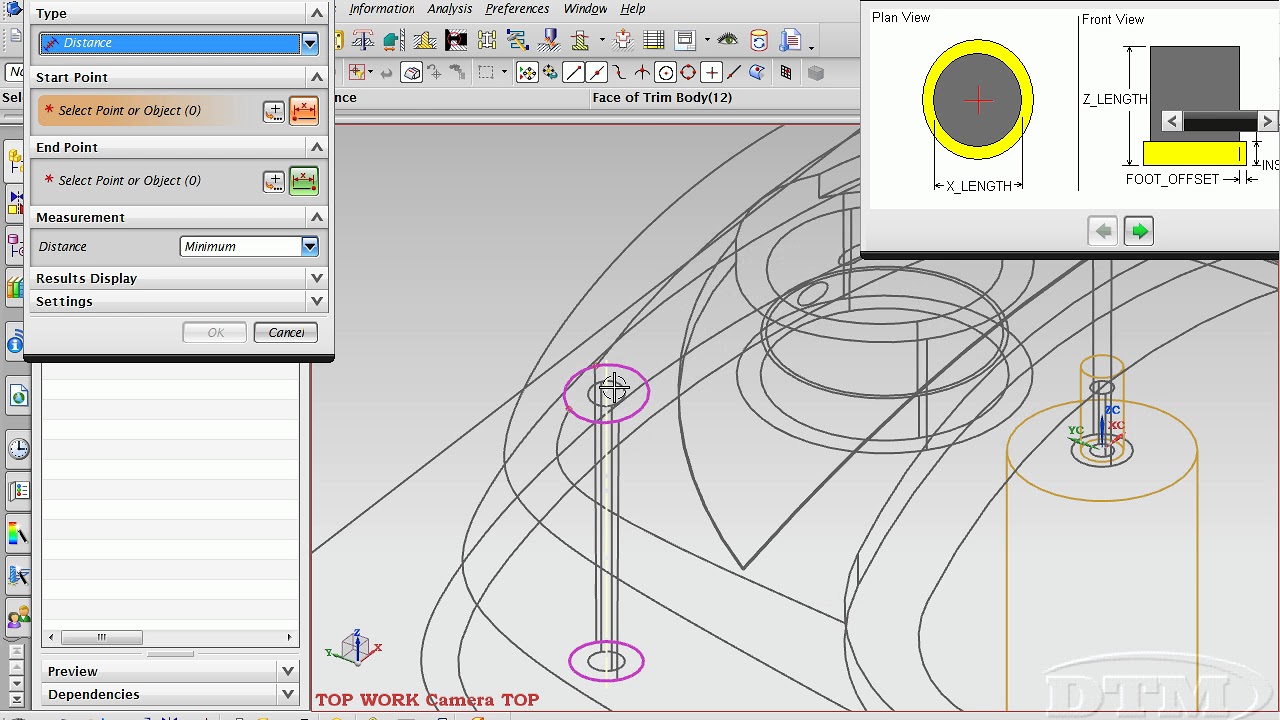Click the red grid icon in selection bar
The width and height of the screenshot is (1280, 720).
pyautogui.click(x=785, y=72)
